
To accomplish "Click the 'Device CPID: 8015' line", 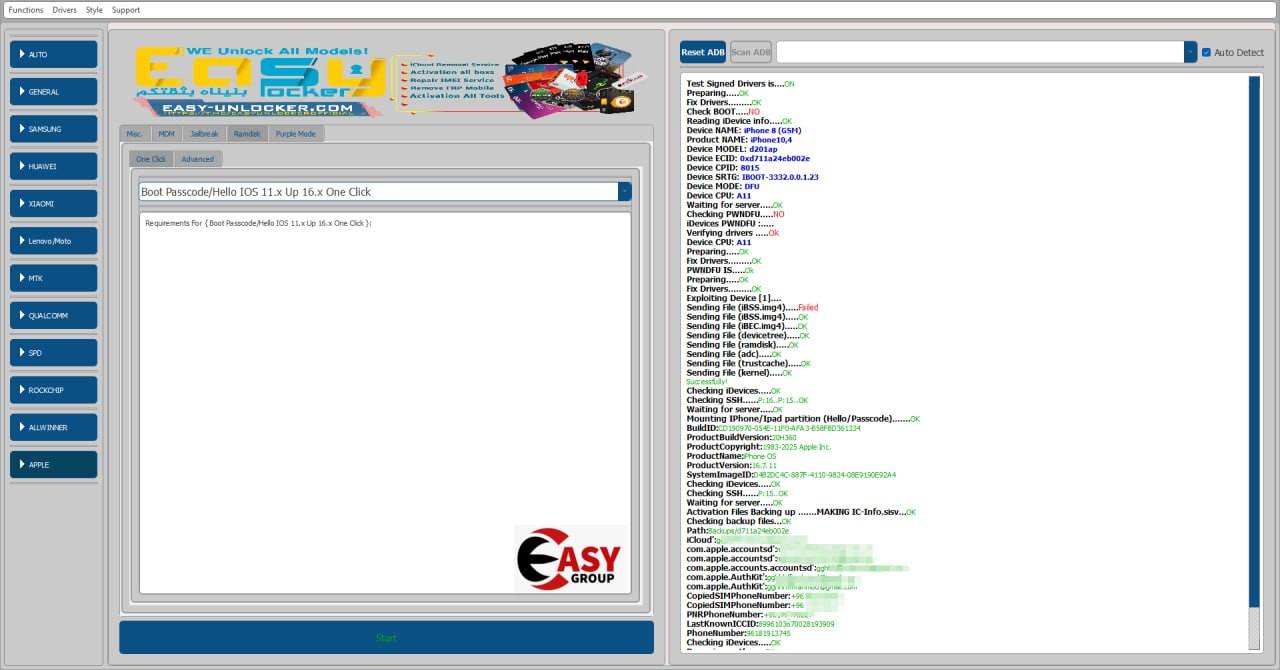I will point(723,168).
